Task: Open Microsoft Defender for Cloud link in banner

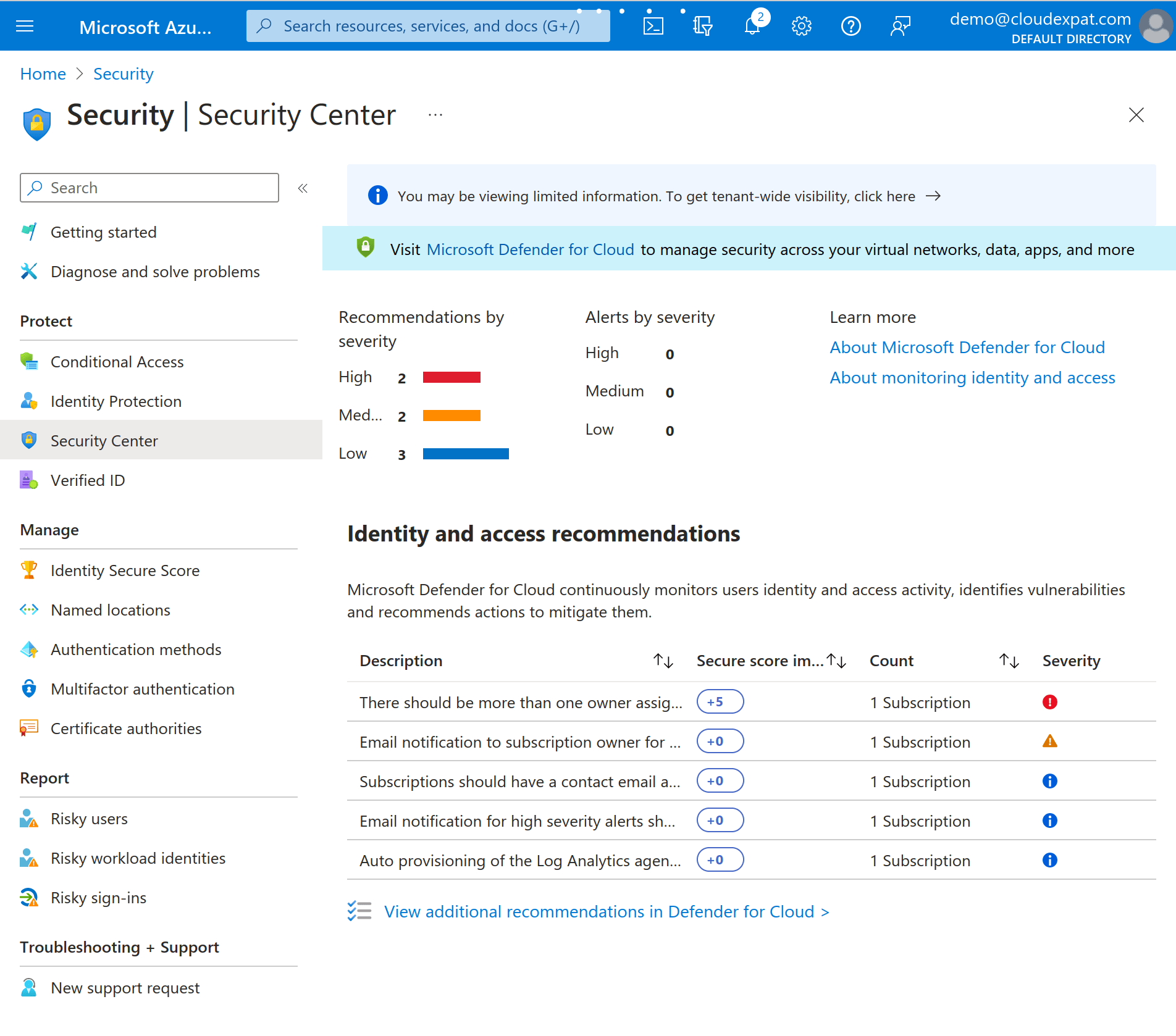Action: (530, 249)
